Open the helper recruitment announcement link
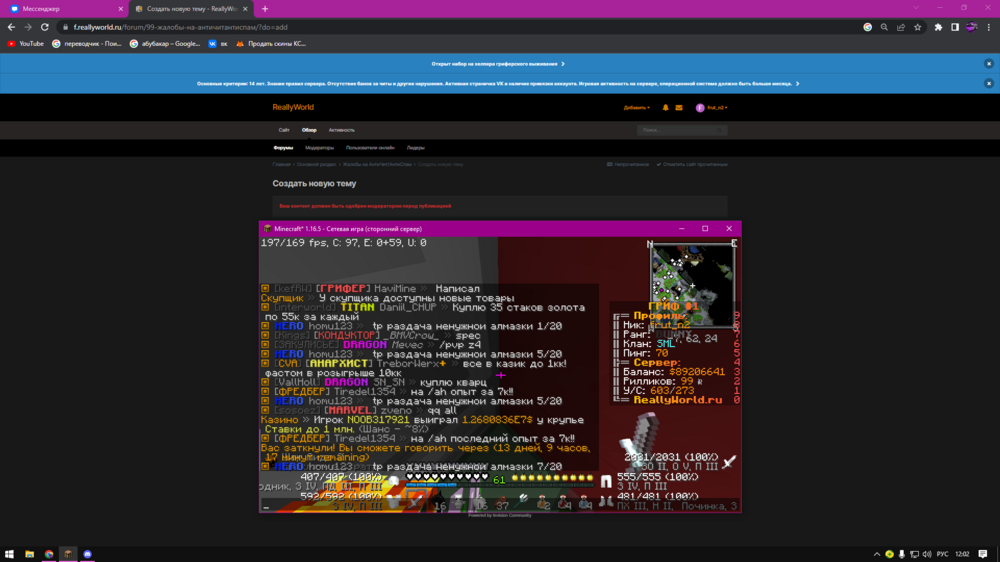 [498, 64]
